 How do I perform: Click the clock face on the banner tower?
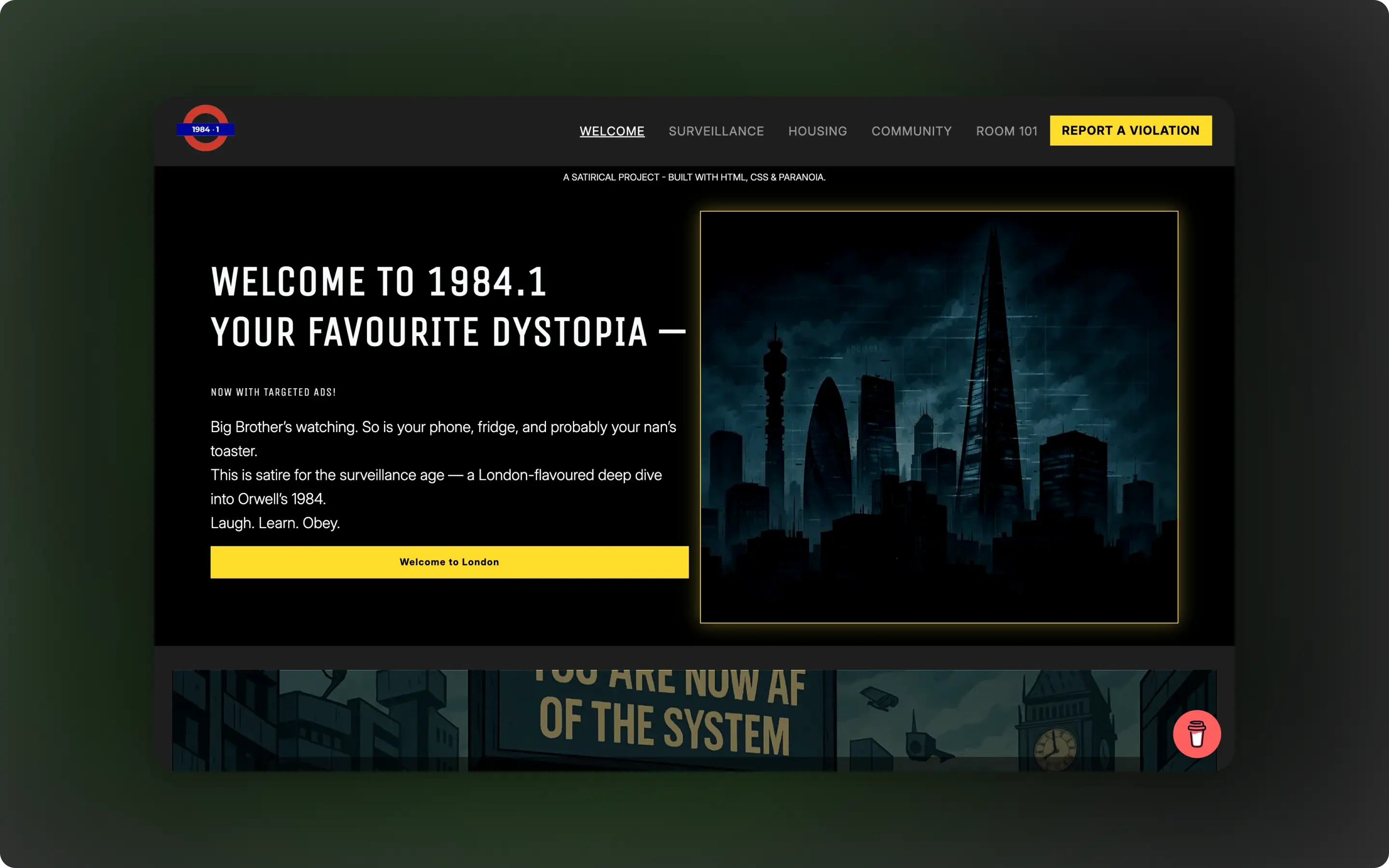(1055, 748)
